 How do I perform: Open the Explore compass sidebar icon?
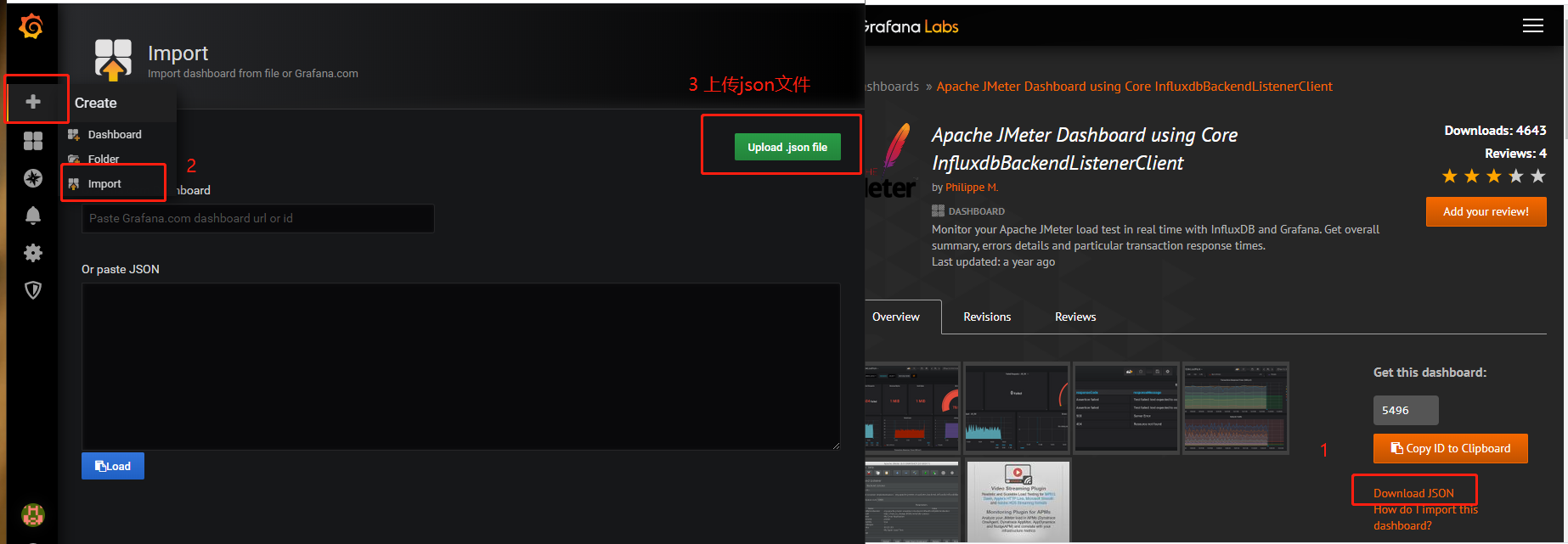point(33,178)
